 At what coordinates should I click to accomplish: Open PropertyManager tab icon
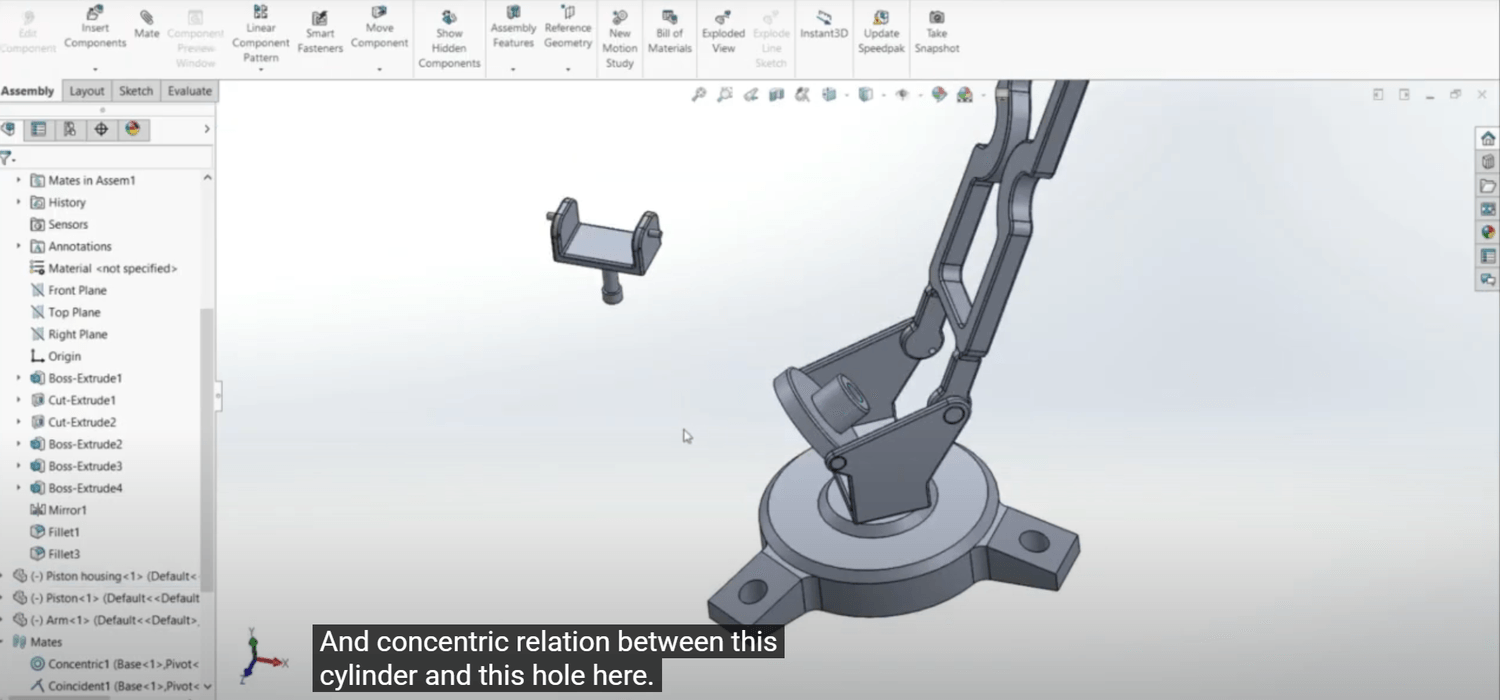pos(38,129)
